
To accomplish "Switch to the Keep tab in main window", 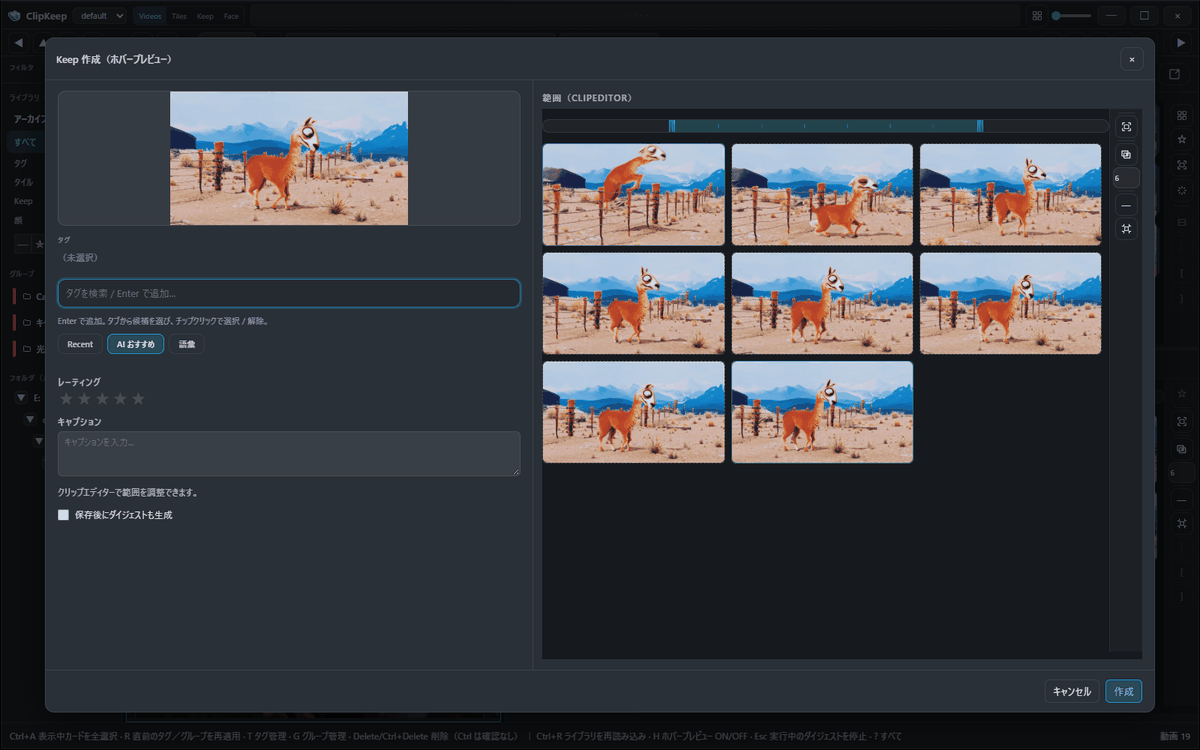I will point(205,16).
